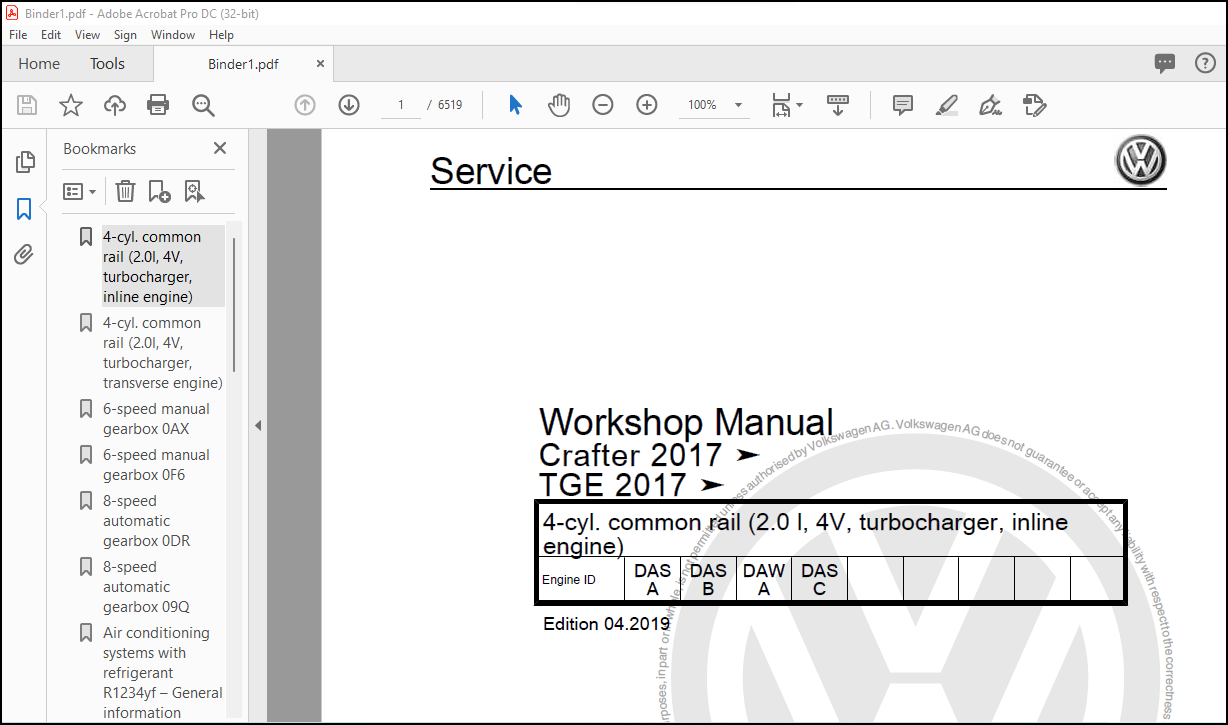This screenshot has height=725, width=1228.
Task: Open the Sign document pen tool
Action: point(991,105)
